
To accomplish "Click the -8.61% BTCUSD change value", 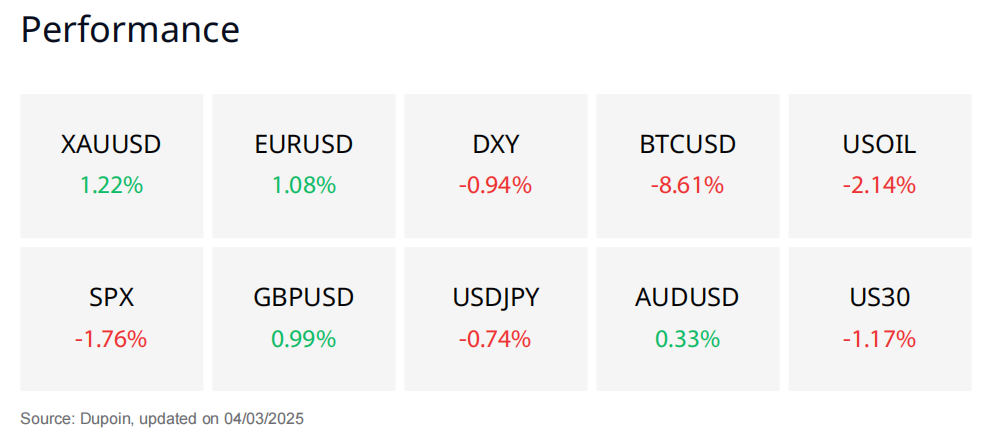I will pyautogui.click(x=687, y=185).
